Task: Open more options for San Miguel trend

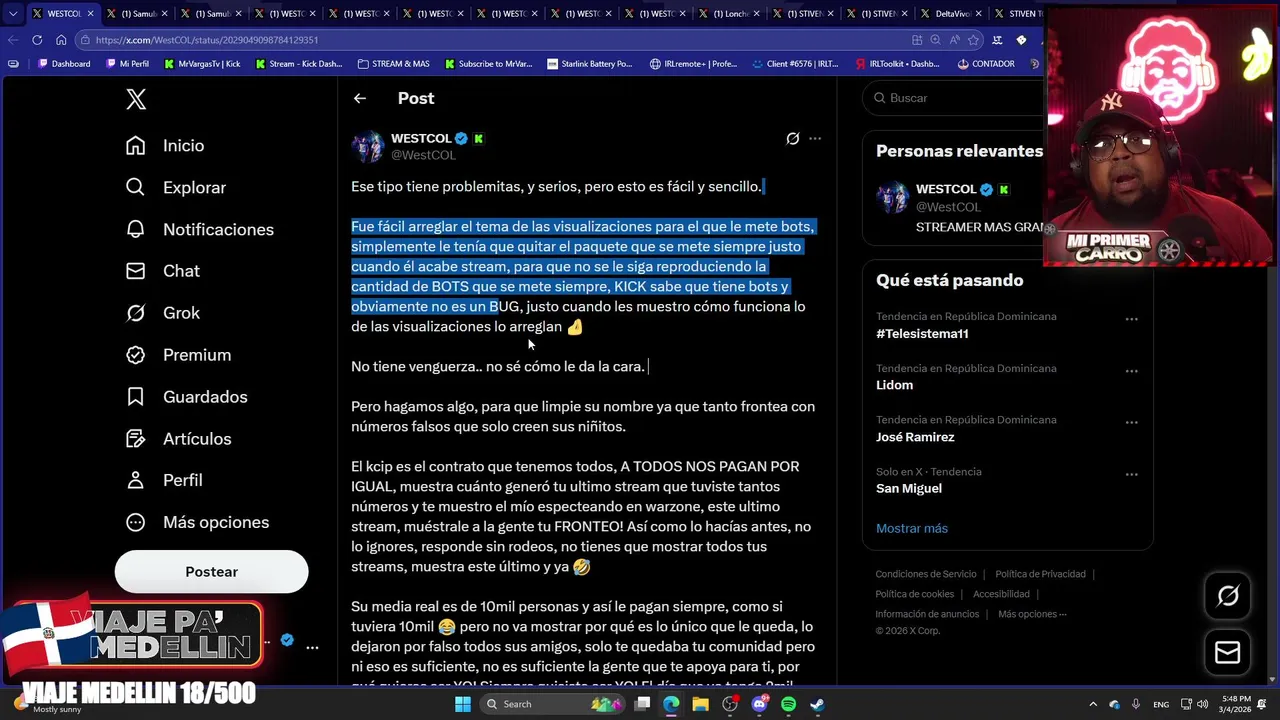Action: [1132, 474]
